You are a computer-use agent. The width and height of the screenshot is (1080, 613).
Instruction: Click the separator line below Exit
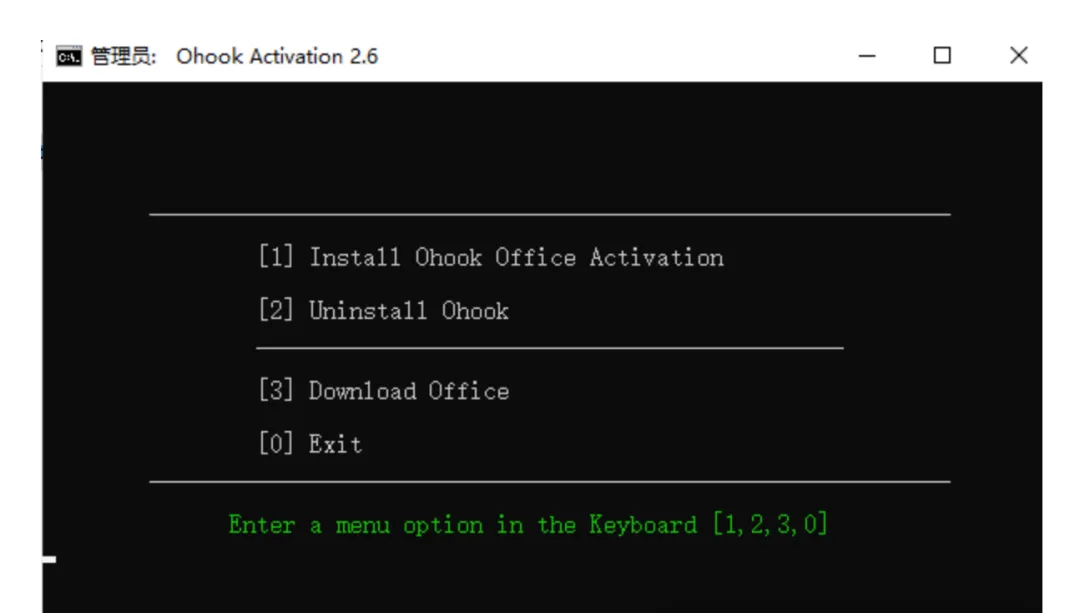pos(549,482)
